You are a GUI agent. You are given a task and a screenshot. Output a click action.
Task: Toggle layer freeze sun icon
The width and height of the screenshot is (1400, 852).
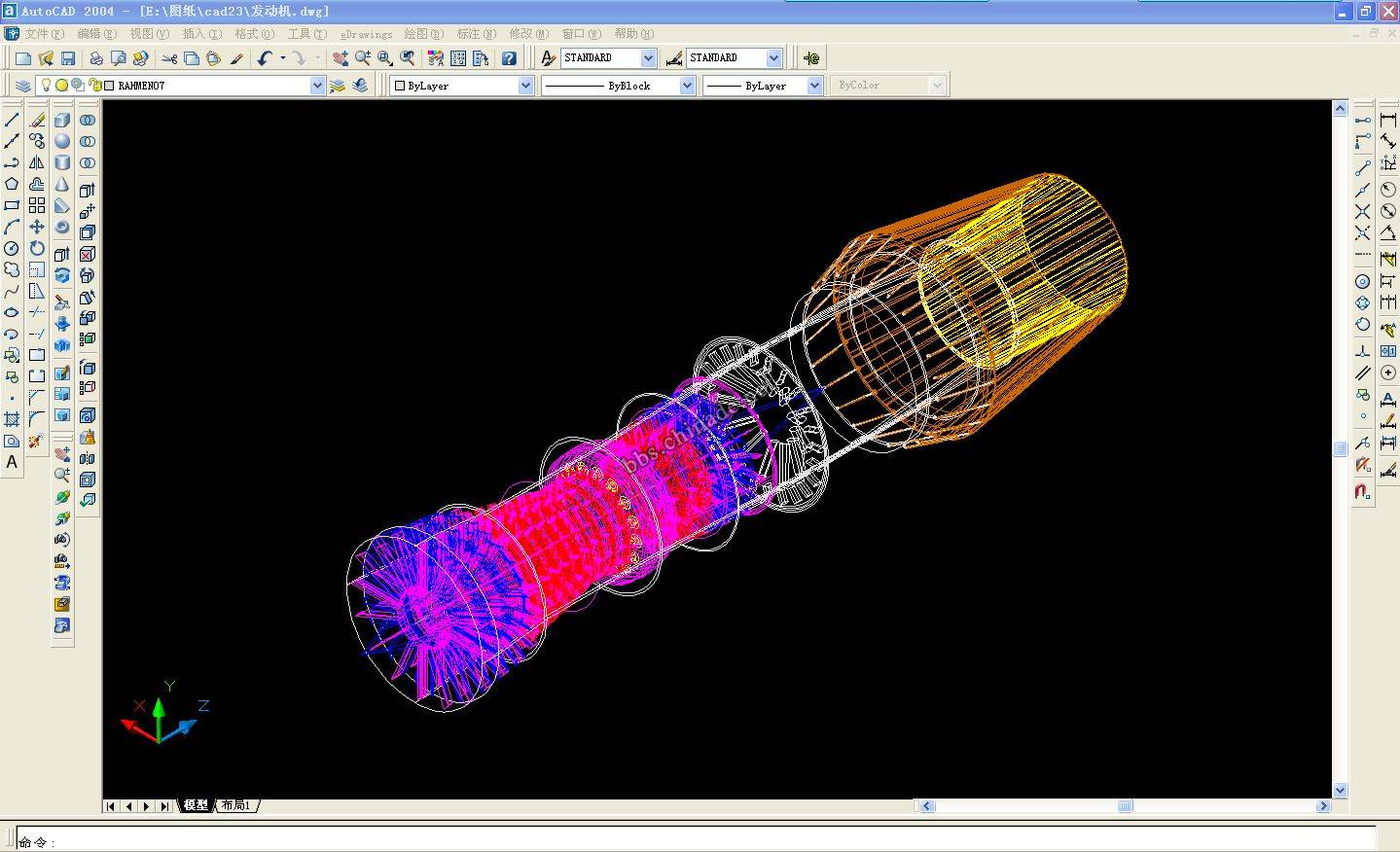(x=61, y=86)
